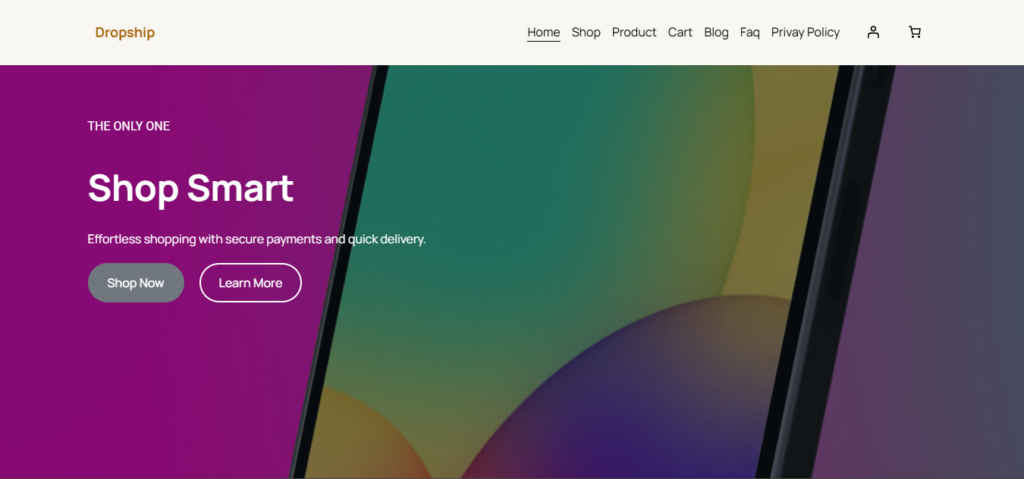Click the Shop Smart heading

point(191,188)
